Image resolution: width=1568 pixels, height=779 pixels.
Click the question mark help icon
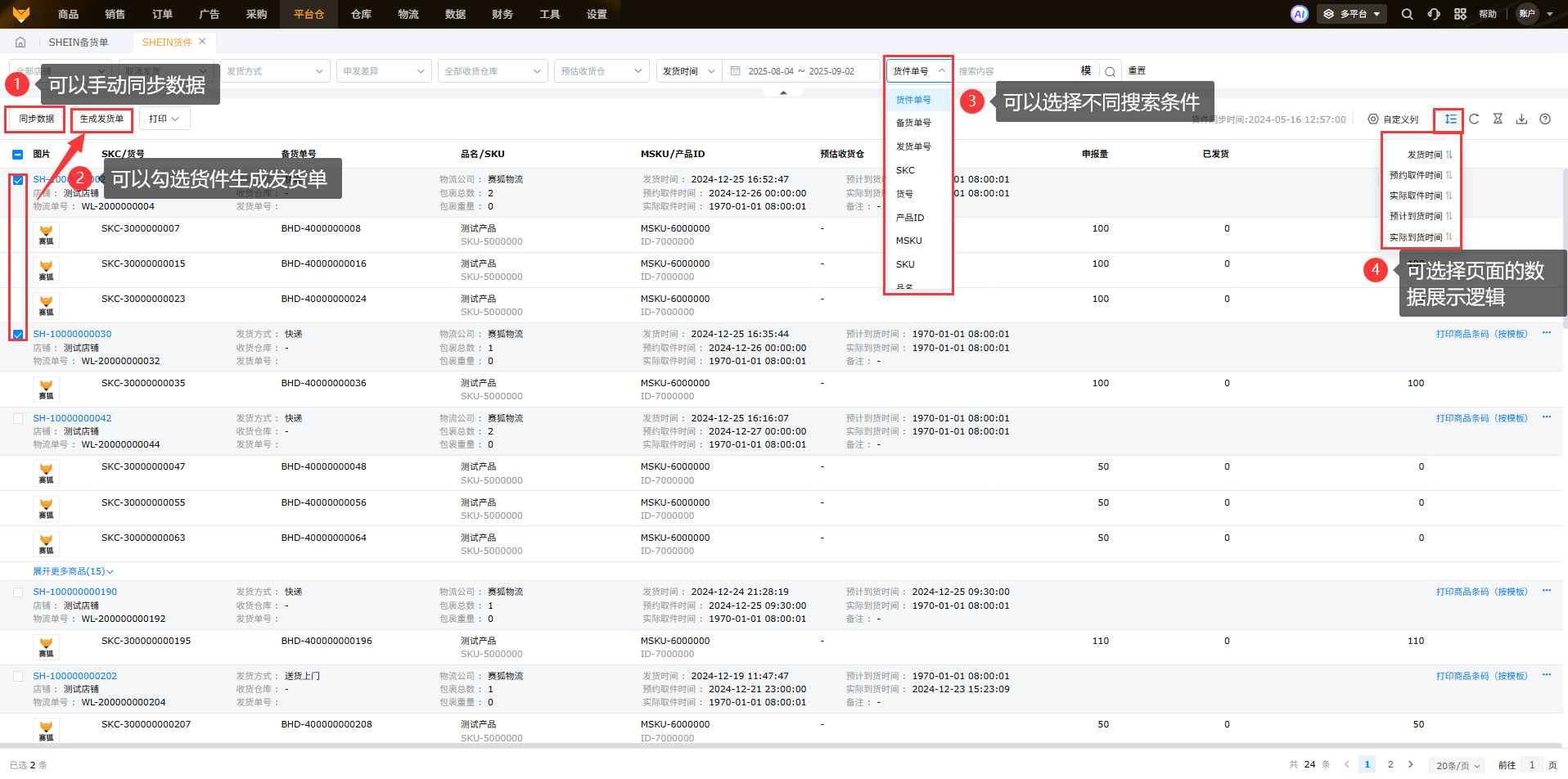pyautogui.click(x=1545, y=119)
